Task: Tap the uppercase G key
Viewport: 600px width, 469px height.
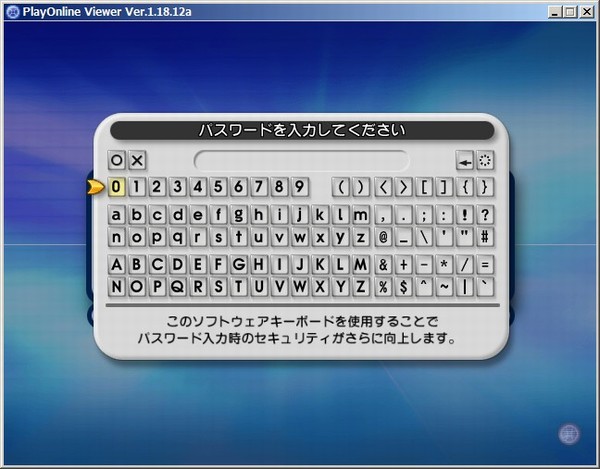Action: [238, 265]
